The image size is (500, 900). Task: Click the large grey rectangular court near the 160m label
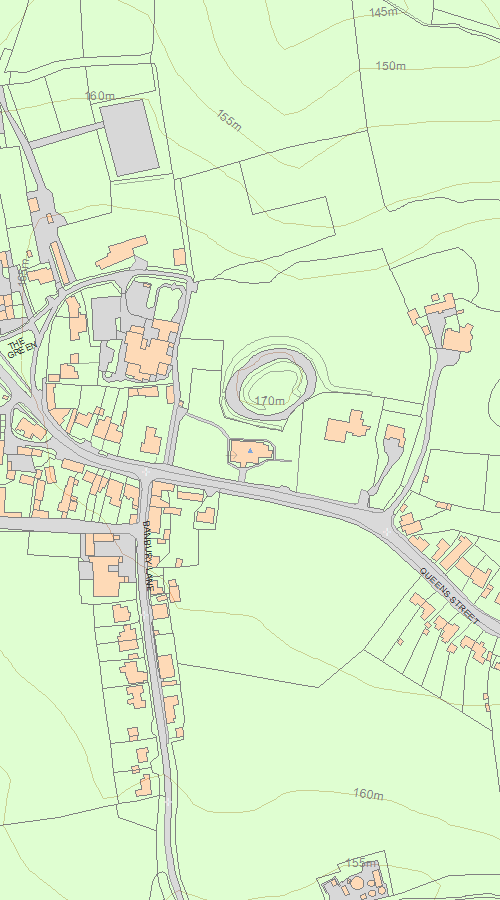pos(130,138)
